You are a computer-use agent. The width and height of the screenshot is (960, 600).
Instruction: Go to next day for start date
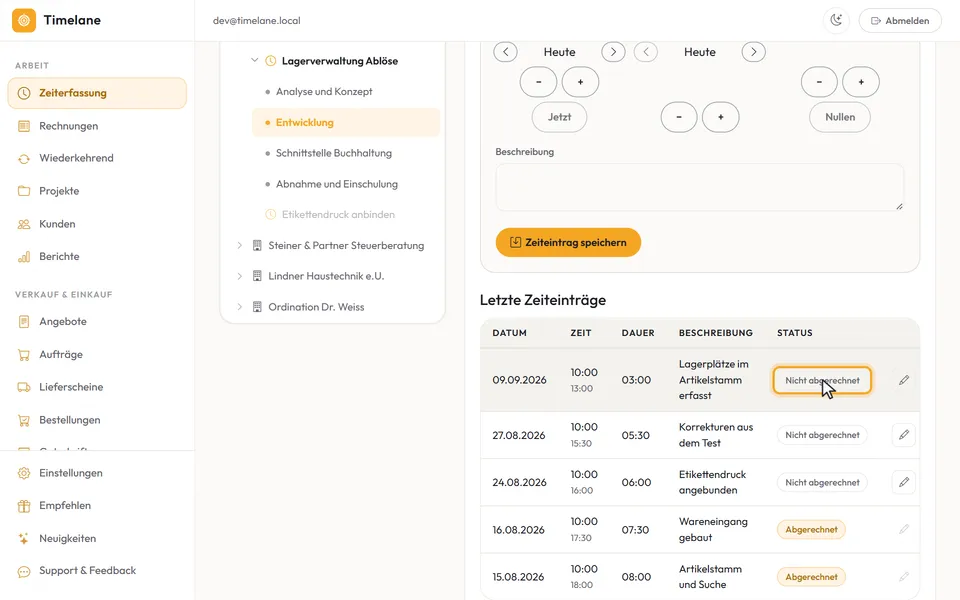click(613, 52)
